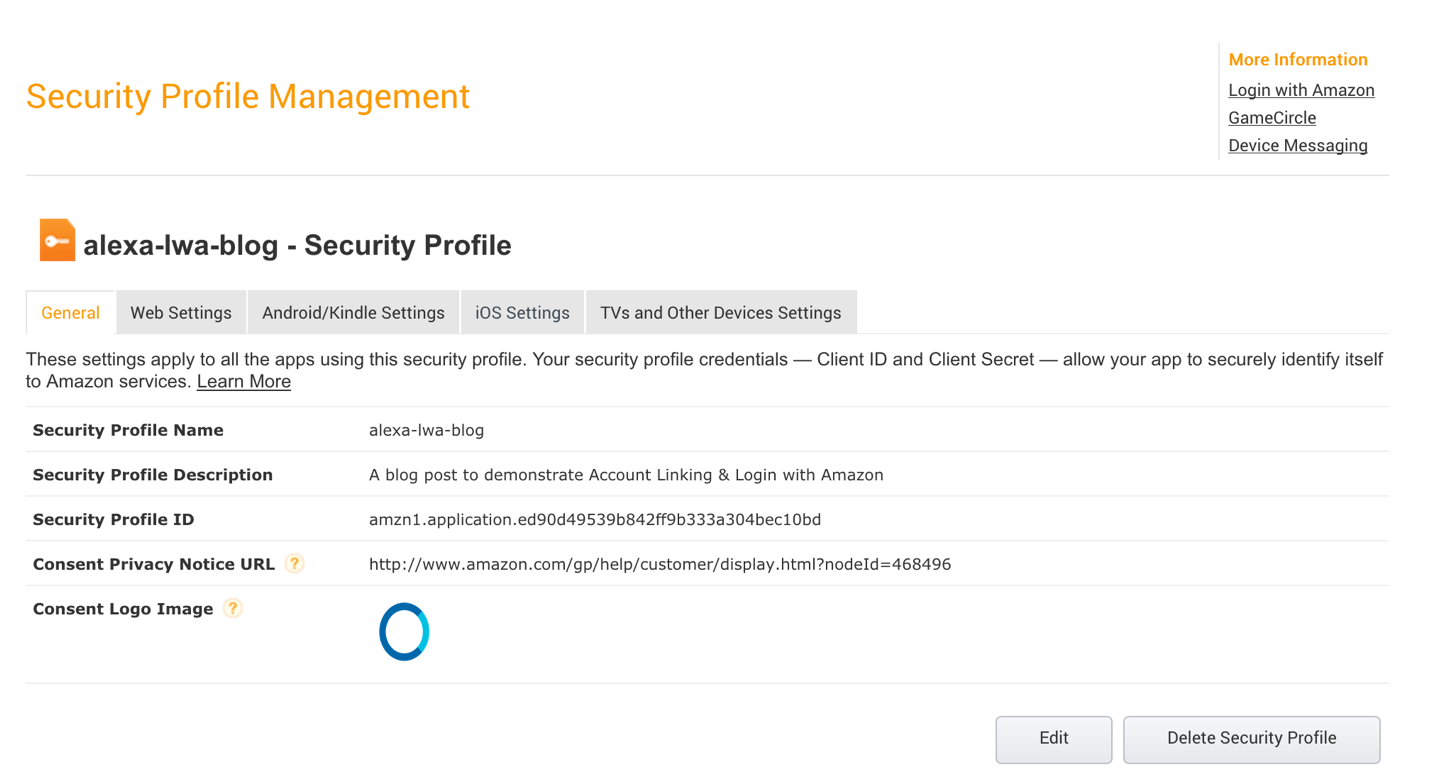Open the GameCircle link
Screen dimensions: 1432x782
point(1272,117)
